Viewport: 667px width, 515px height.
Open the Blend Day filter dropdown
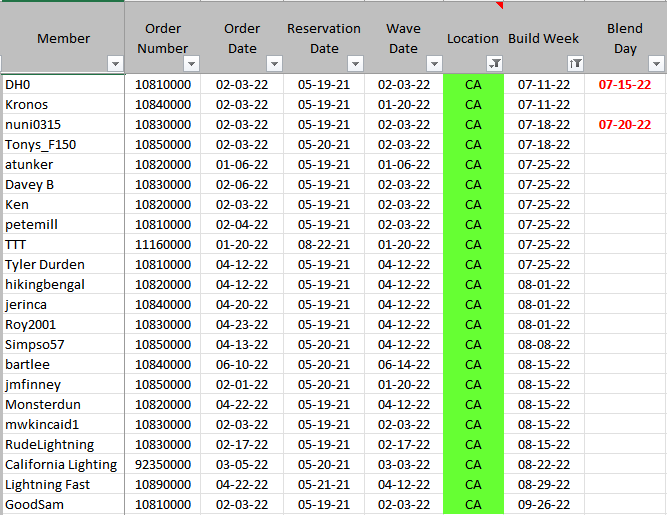coord(656,64)
